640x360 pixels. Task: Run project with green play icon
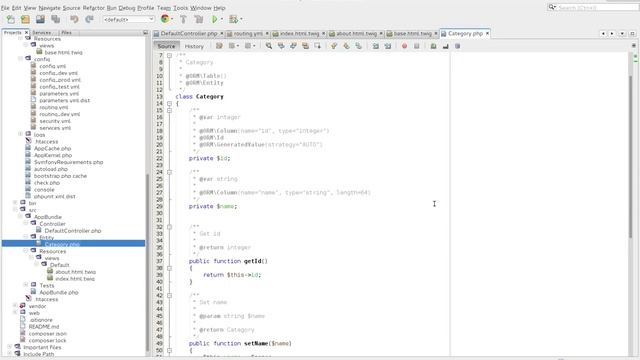(215, 19)
